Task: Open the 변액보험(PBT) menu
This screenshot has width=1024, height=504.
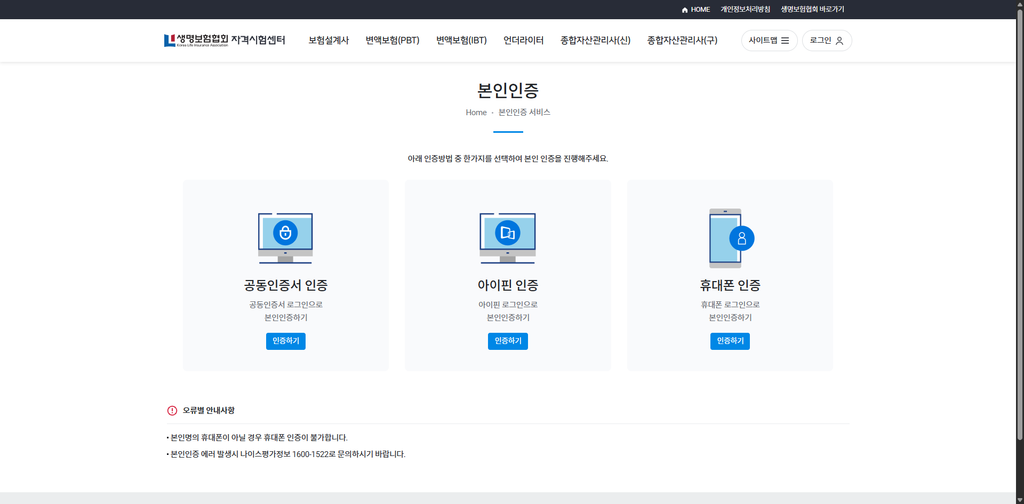Action: coord(392,40)
